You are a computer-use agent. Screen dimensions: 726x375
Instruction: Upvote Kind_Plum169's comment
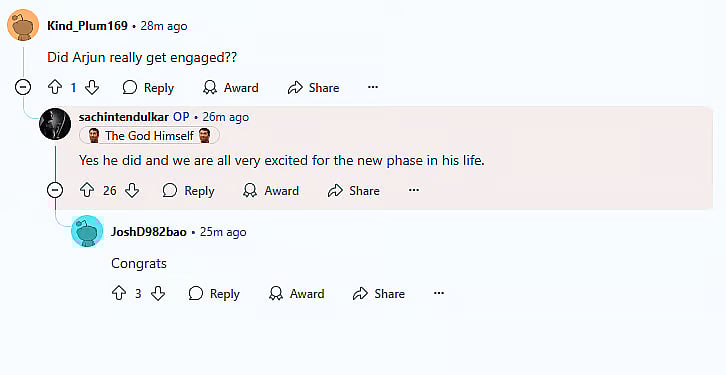55,87
